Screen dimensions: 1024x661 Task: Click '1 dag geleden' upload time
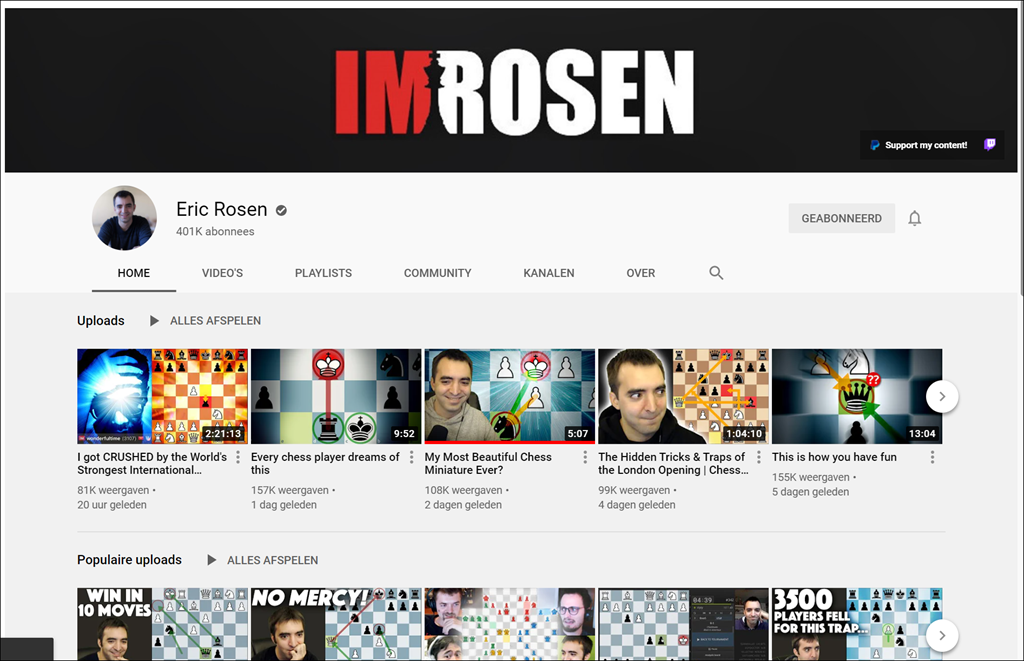pos(284,505)
